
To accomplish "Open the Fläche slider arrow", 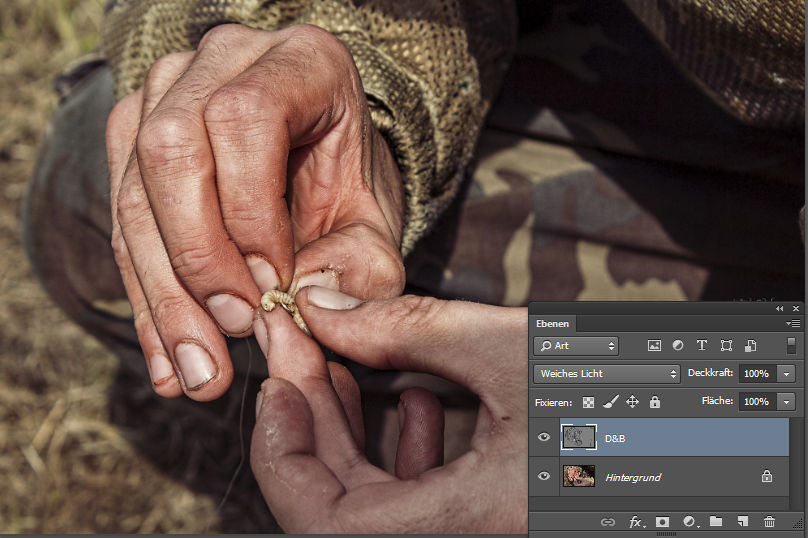I will pyautogui.click(x=786, y=401).
